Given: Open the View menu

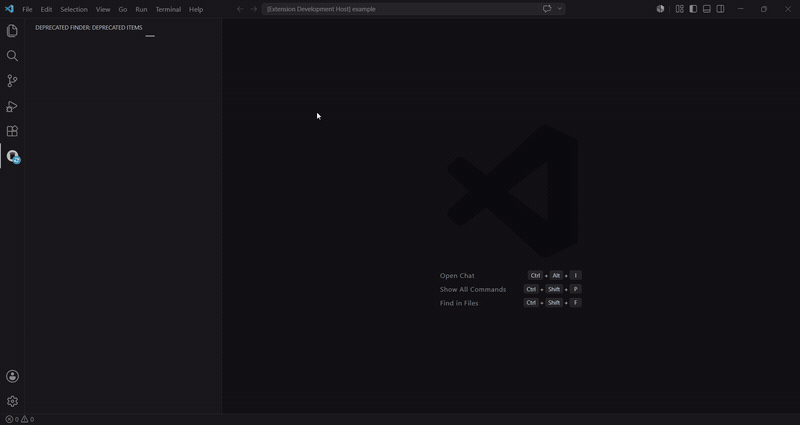Looking at the screenshot, I should [x=103, y=9].
